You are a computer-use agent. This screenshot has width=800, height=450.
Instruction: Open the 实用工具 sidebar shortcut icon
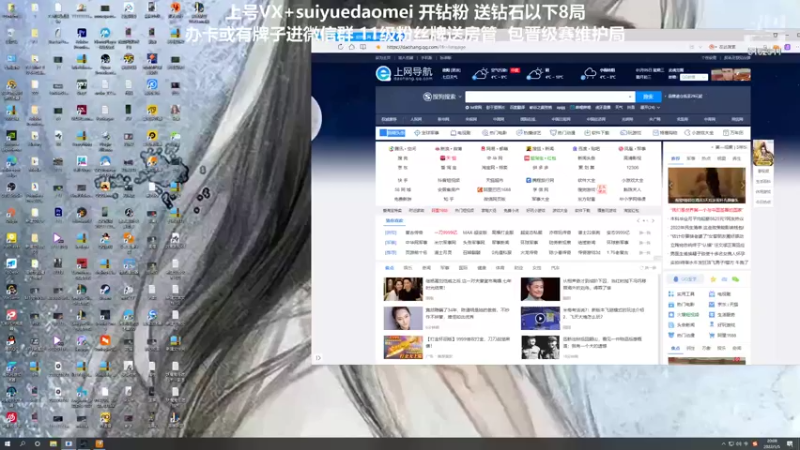(671, 294)
